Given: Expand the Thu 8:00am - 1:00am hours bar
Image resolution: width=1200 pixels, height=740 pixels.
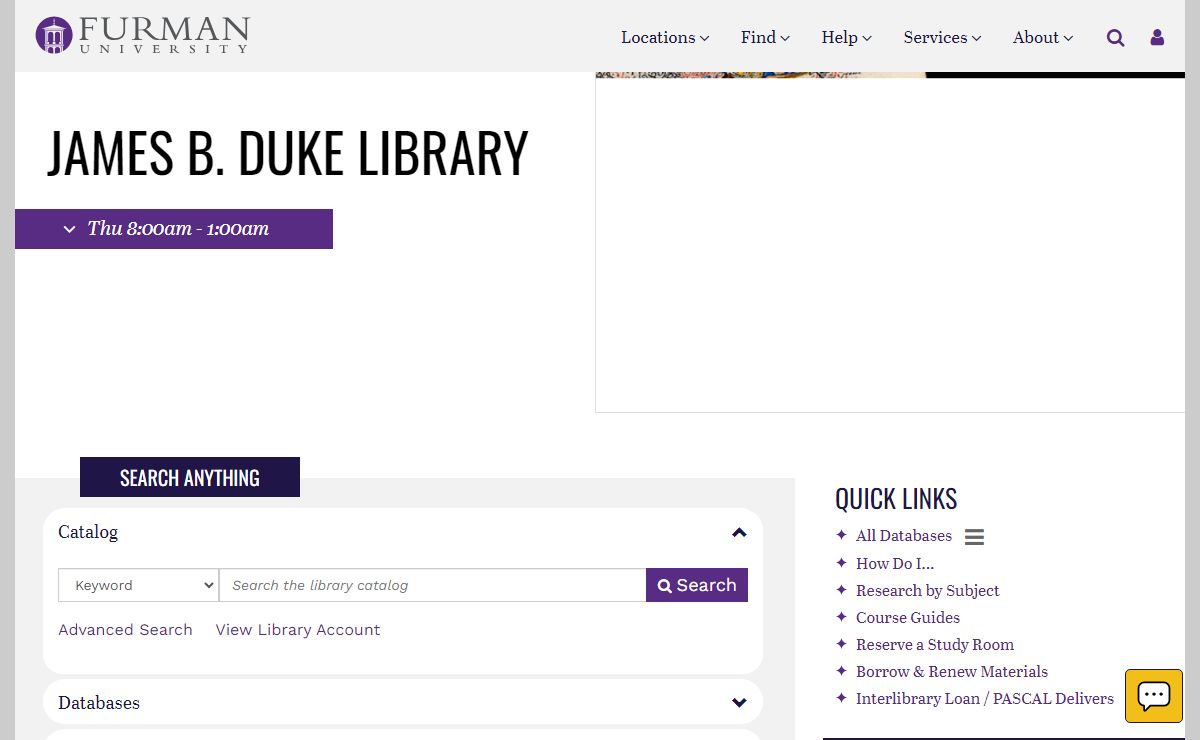Looking at the screenshot, I should [x=174, y=229].
